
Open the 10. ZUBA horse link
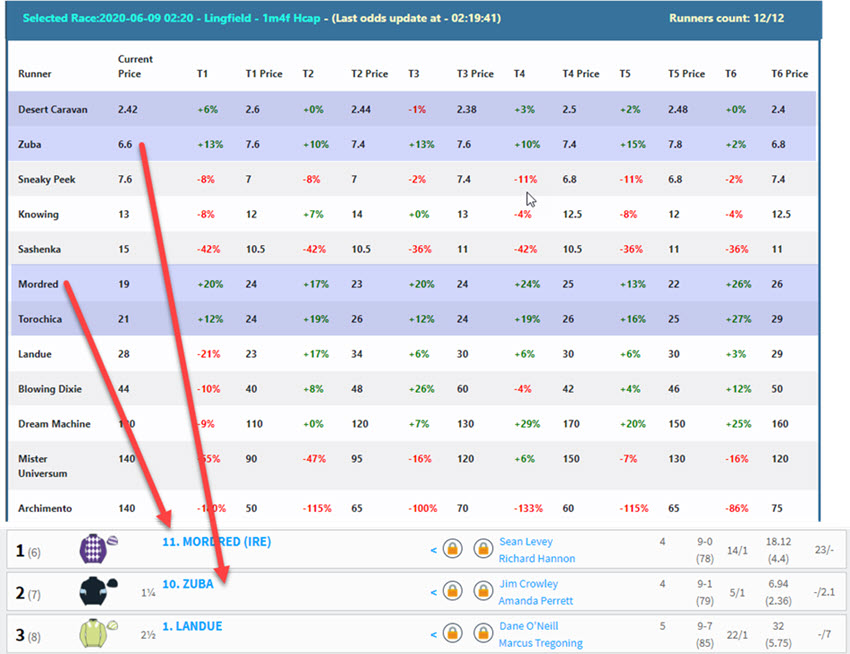(187, 584)
